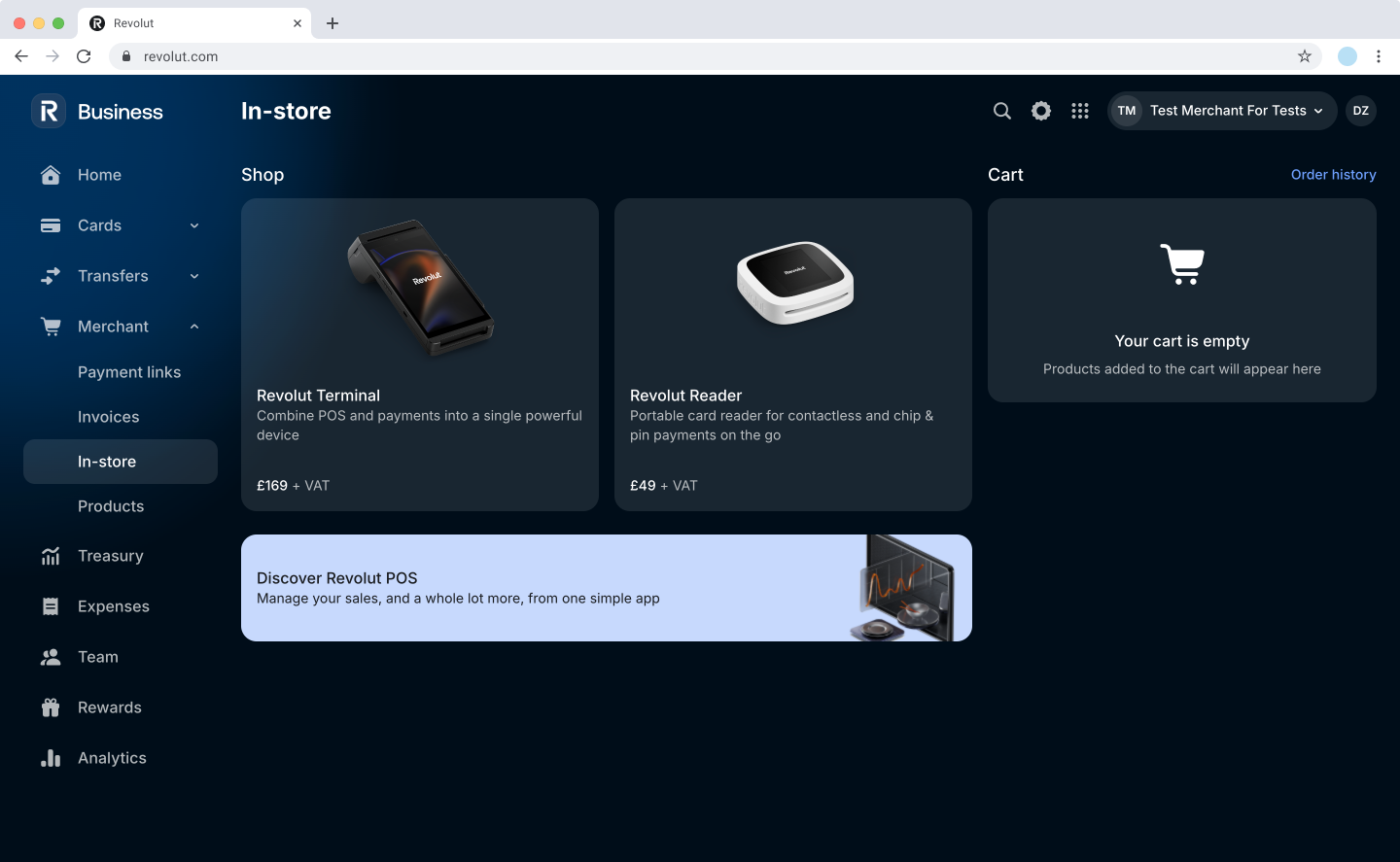This screenshot has height=862, width=1400.
Task: Click the DZ user avatar
Action: 1360,111
